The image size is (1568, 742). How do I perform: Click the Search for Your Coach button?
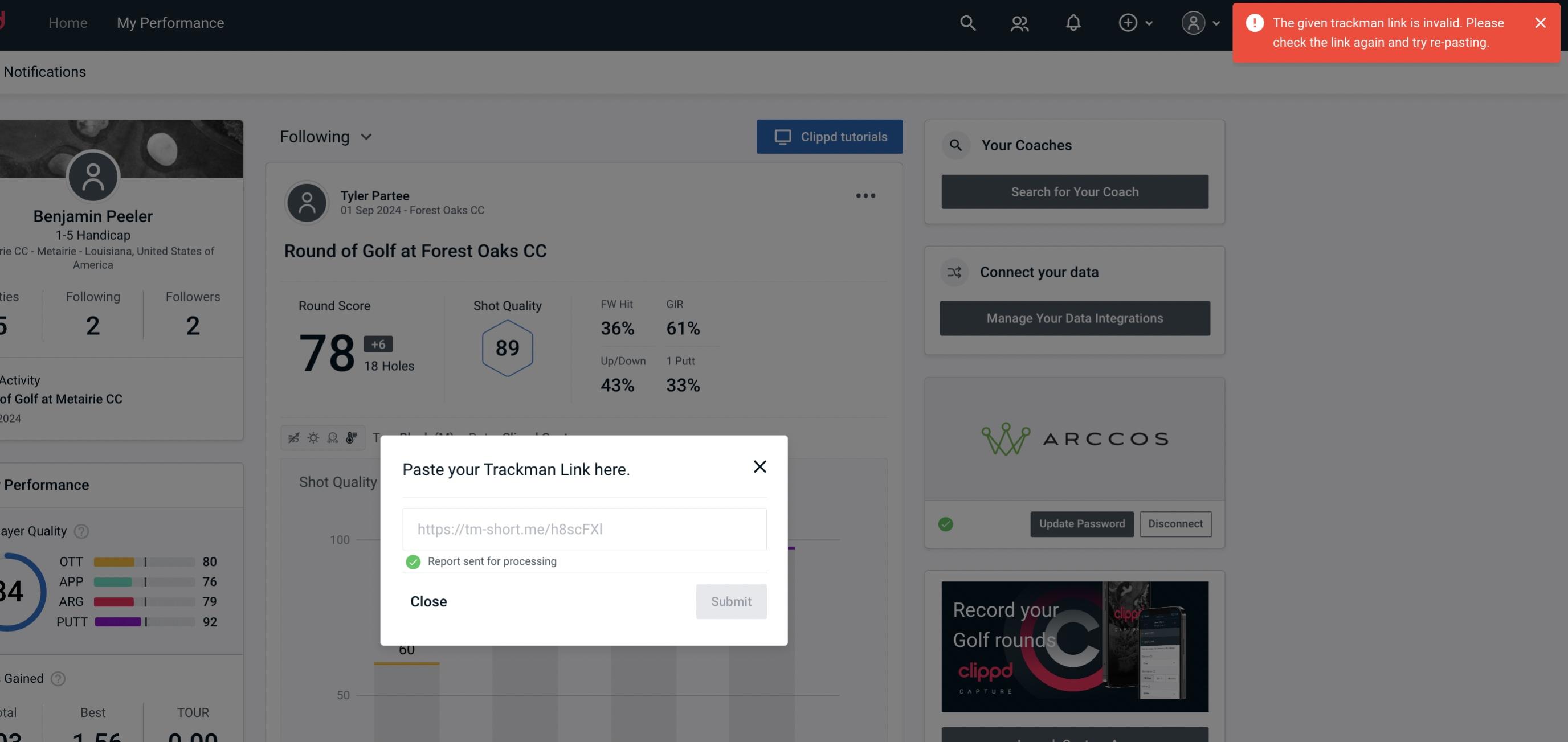(1075, 191)
